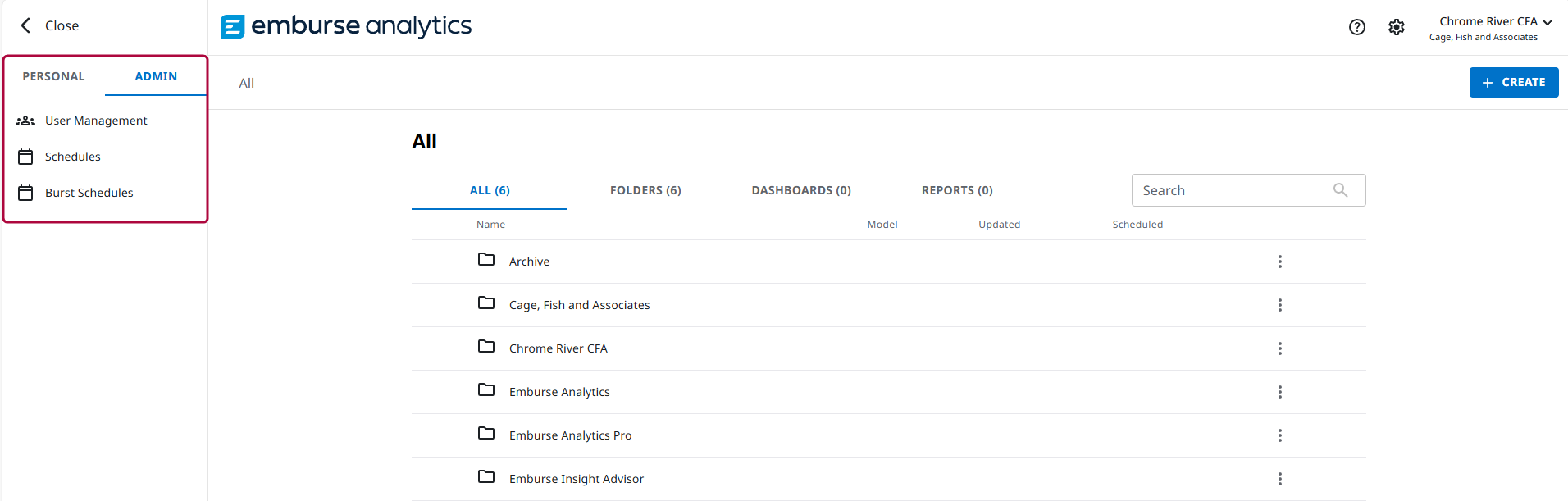Click the Close text in the sidebar
This screenshot has width=1568, height=501.
[62, 26]
